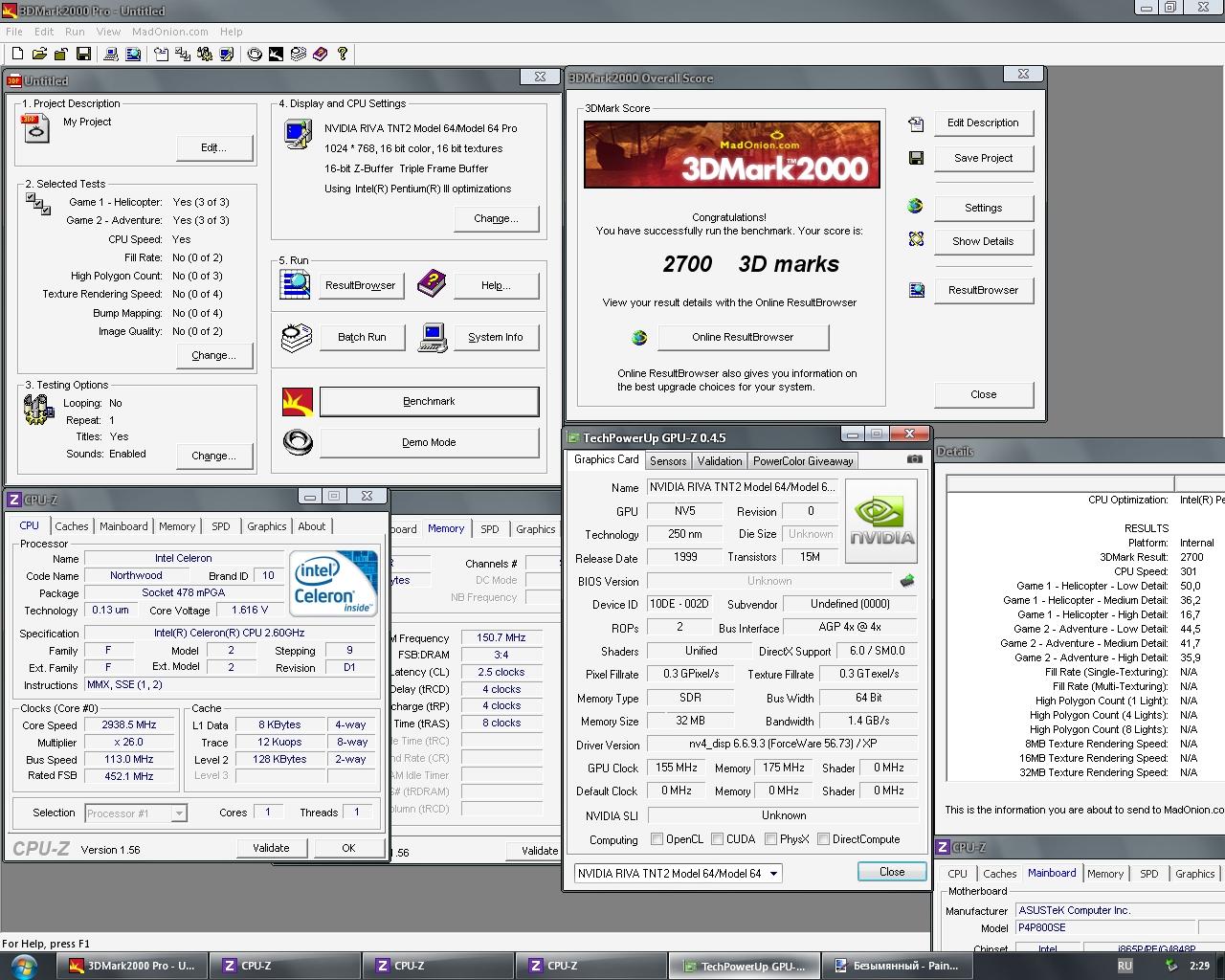Click the Batch Run button

[362, 337]
